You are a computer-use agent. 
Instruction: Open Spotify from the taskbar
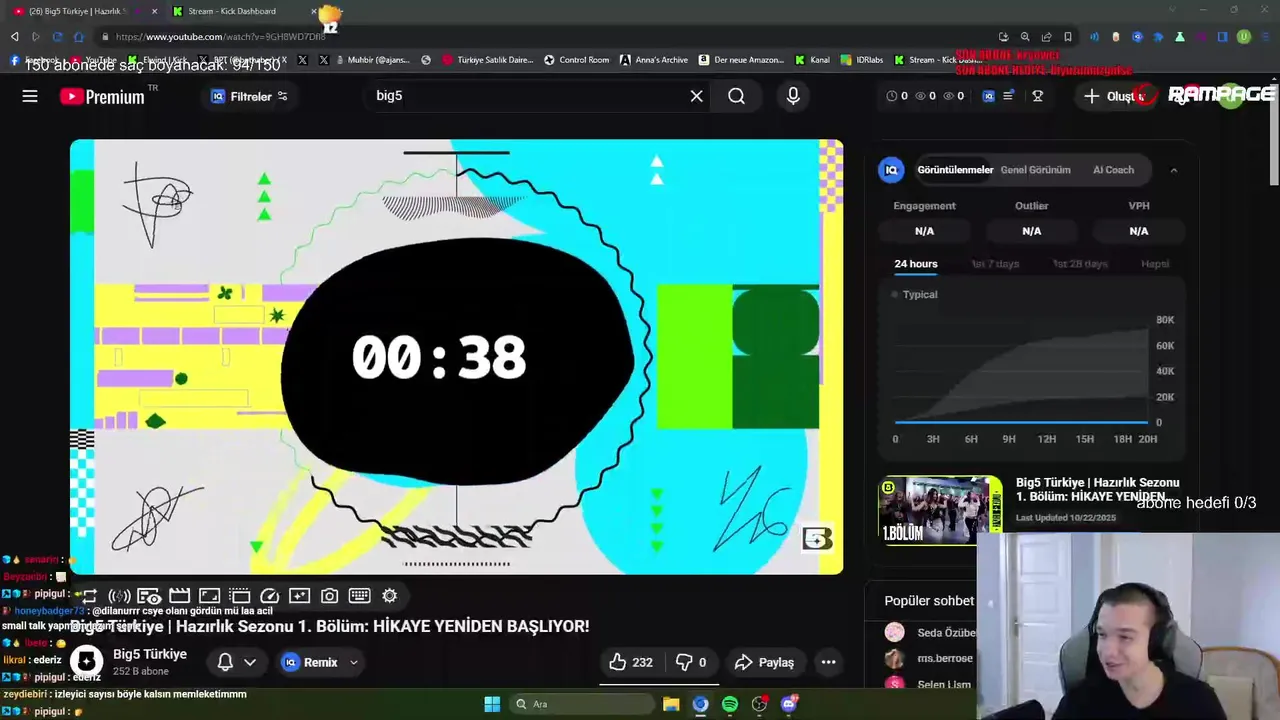pyautogui.click(x=730, y=704)
